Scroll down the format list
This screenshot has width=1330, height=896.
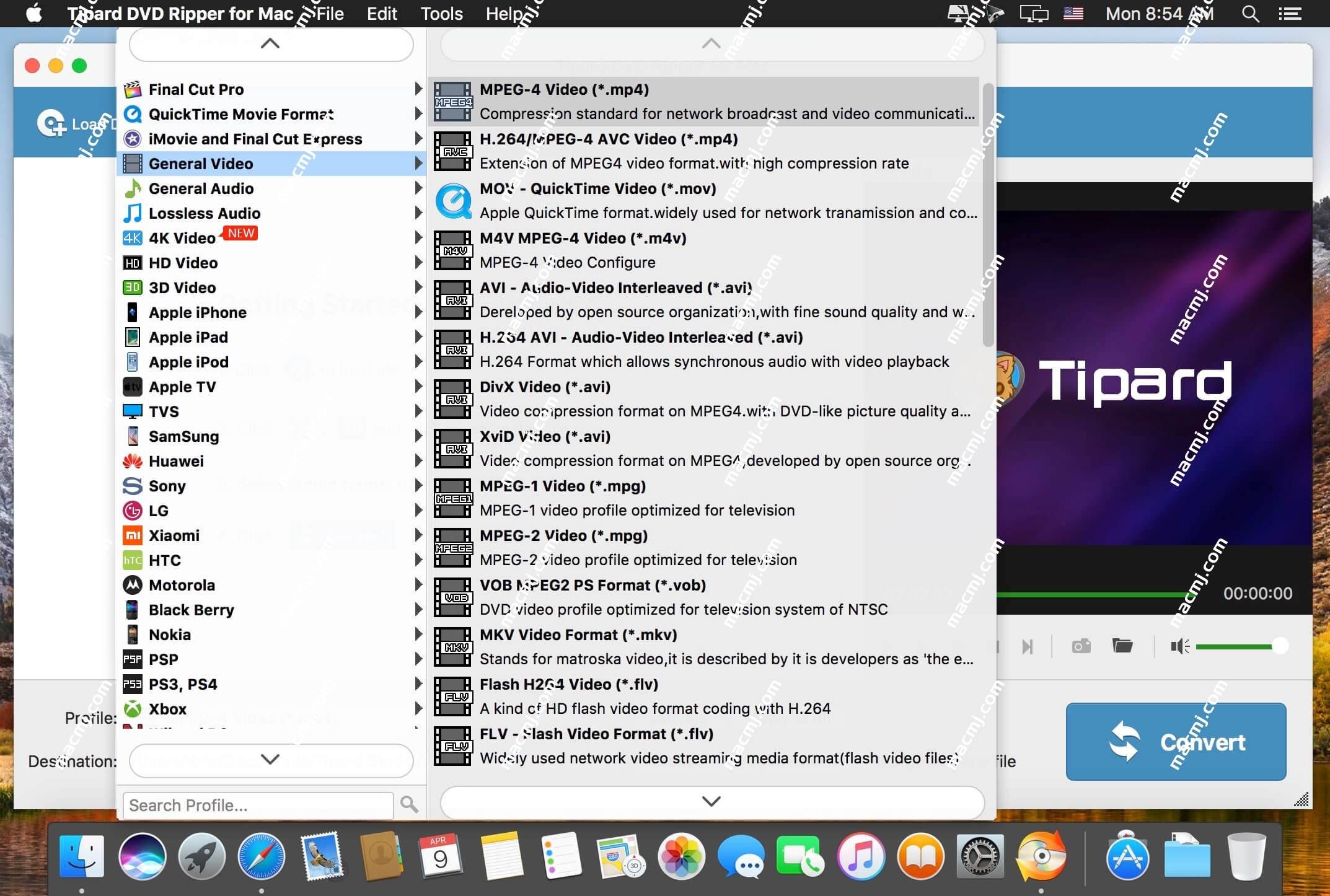(x=711, y=800)
